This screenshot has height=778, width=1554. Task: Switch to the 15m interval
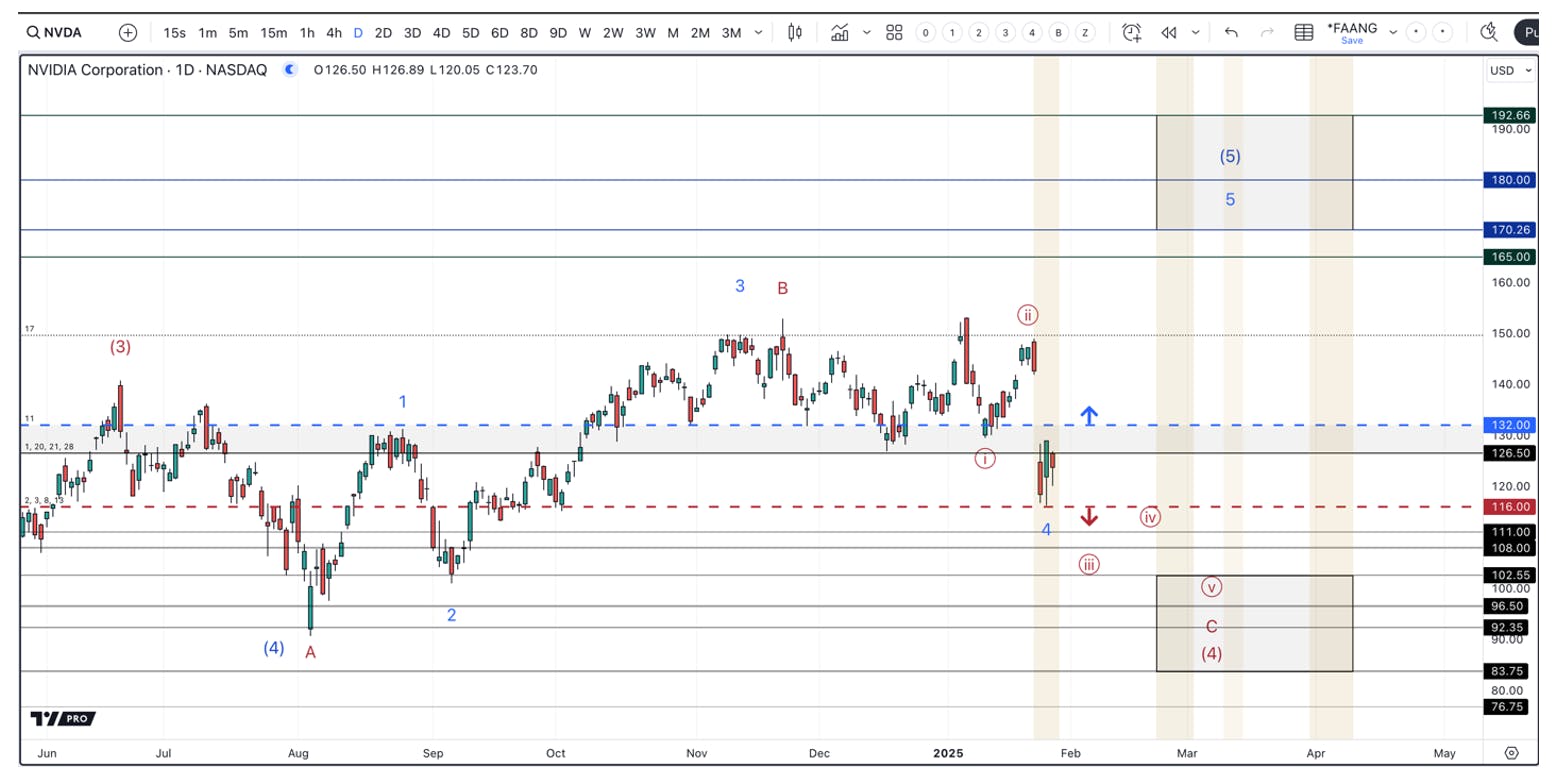274,33
